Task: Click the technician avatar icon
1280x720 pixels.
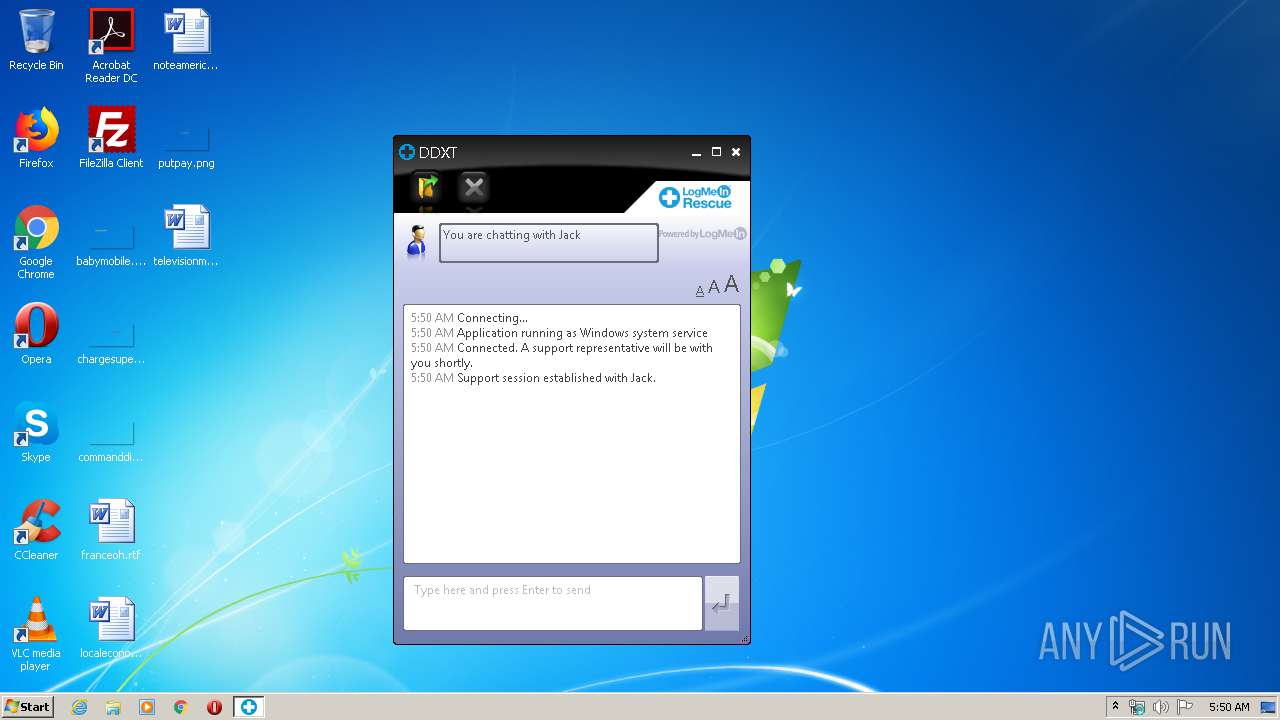Action: tap(417, 242)
